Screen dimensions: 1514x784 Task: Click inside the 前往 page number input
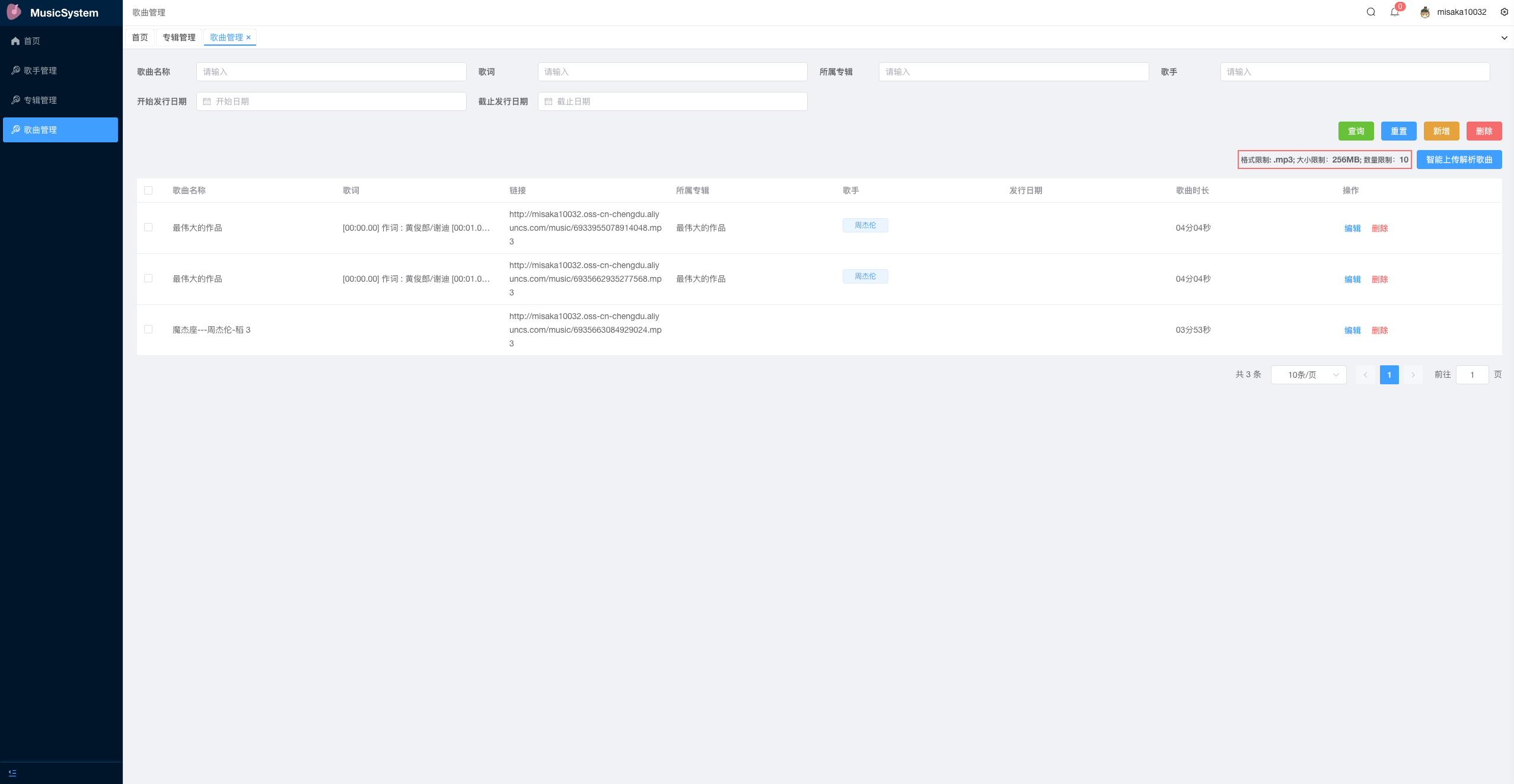[1472, 374]
